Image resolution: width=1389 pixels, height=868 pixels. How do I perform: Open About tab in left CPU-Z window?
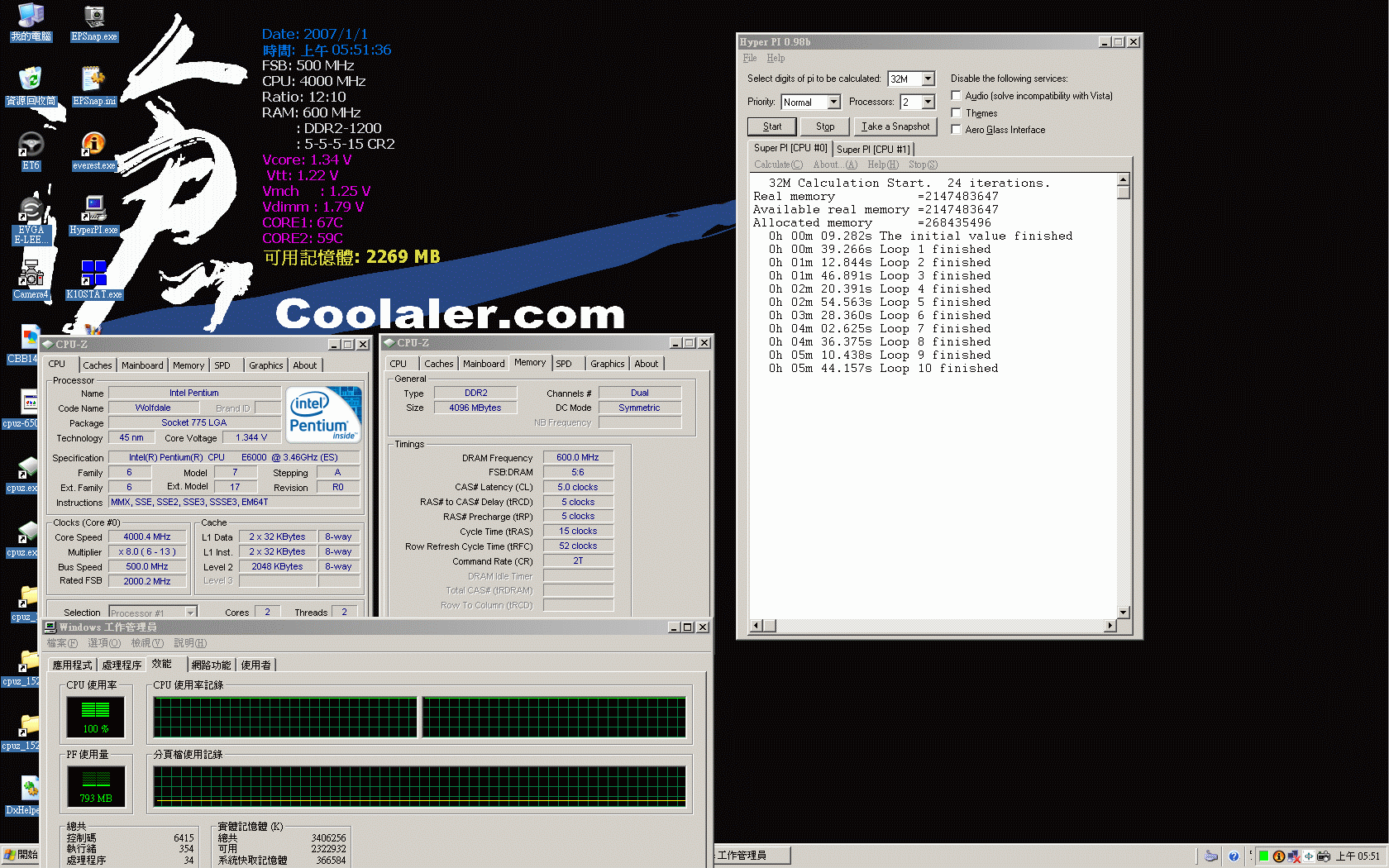click(304, 365)
